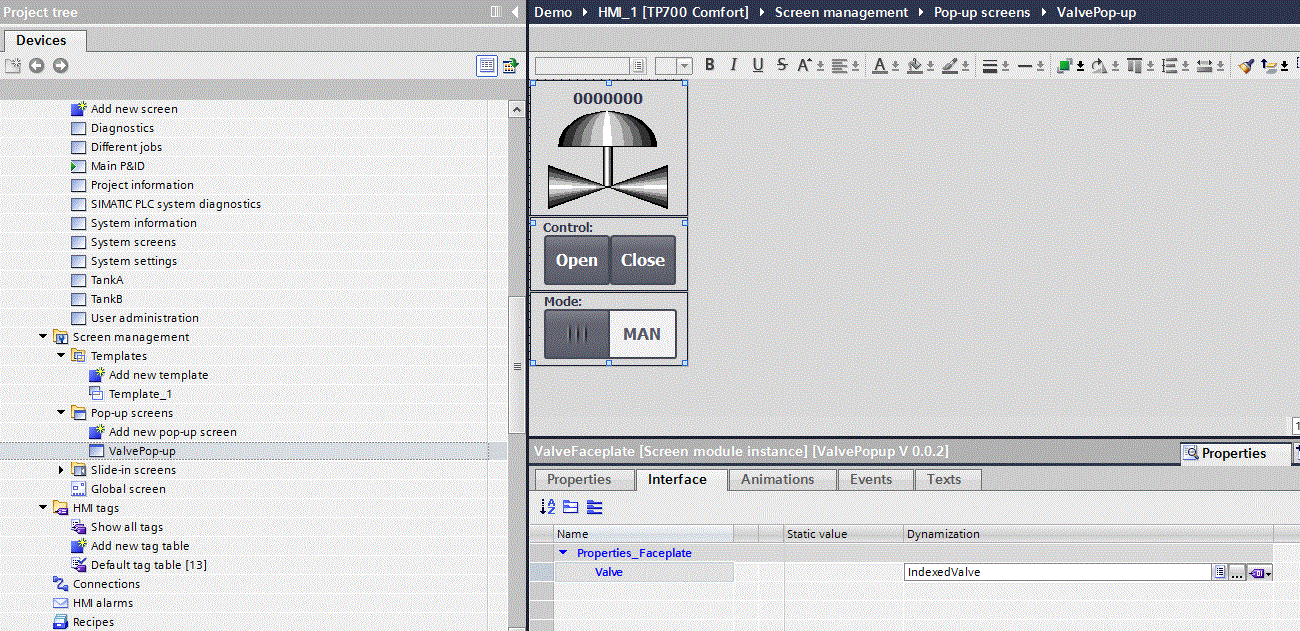Viewport: 1300px width, 631px height.
Task: Collapse the Project tree with the arrow icon
Action: coord(516,12)
